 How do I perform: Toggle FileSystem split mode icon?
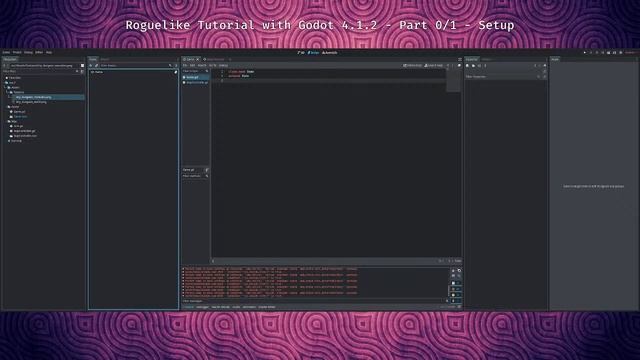(x=82, y=65)
